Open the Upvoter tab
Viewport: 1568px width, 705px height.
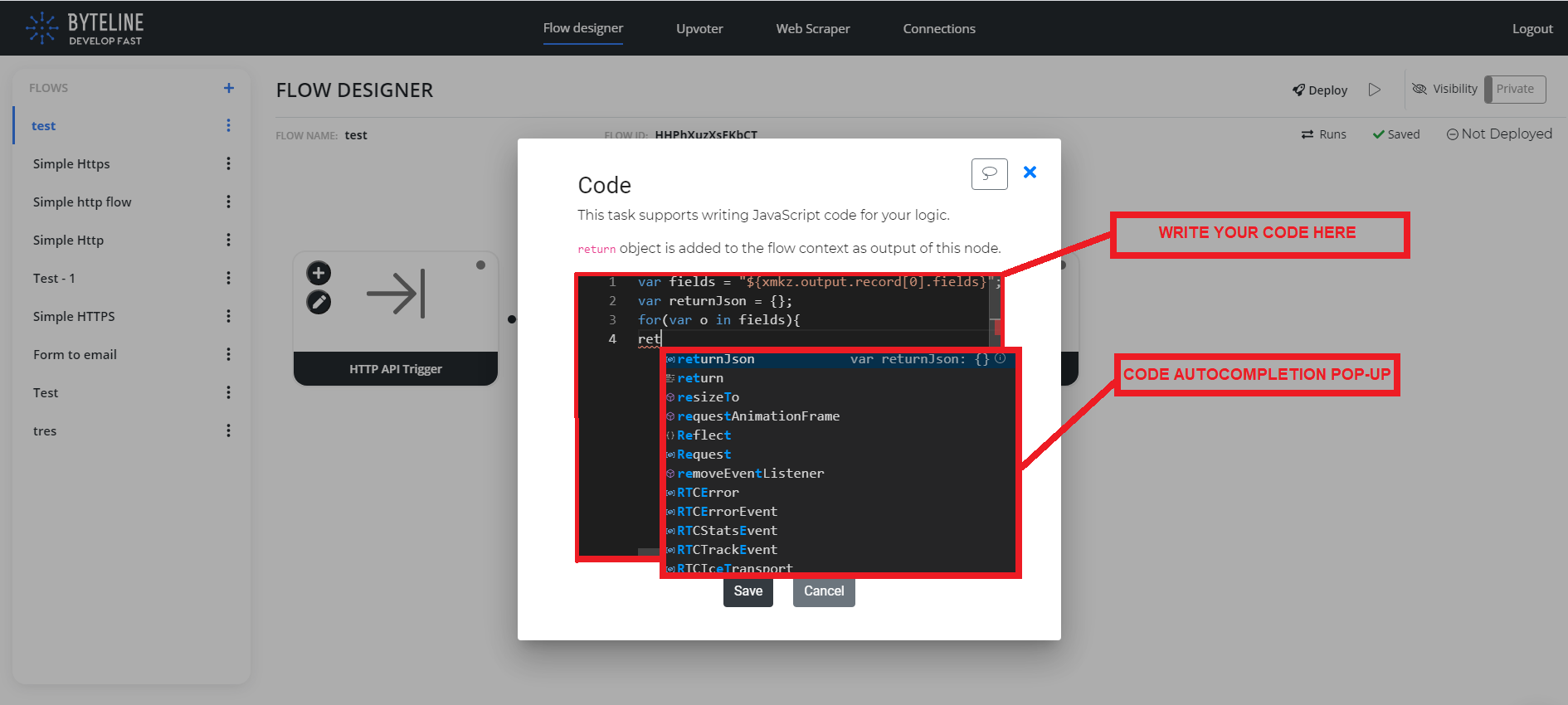point(699,28)
